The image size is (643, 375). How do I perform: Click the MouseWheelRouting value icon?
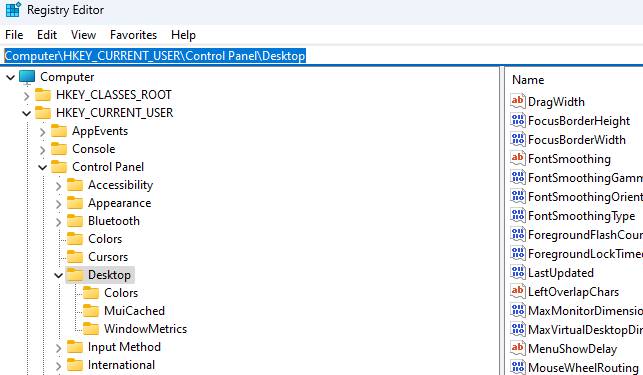(518, 367)
